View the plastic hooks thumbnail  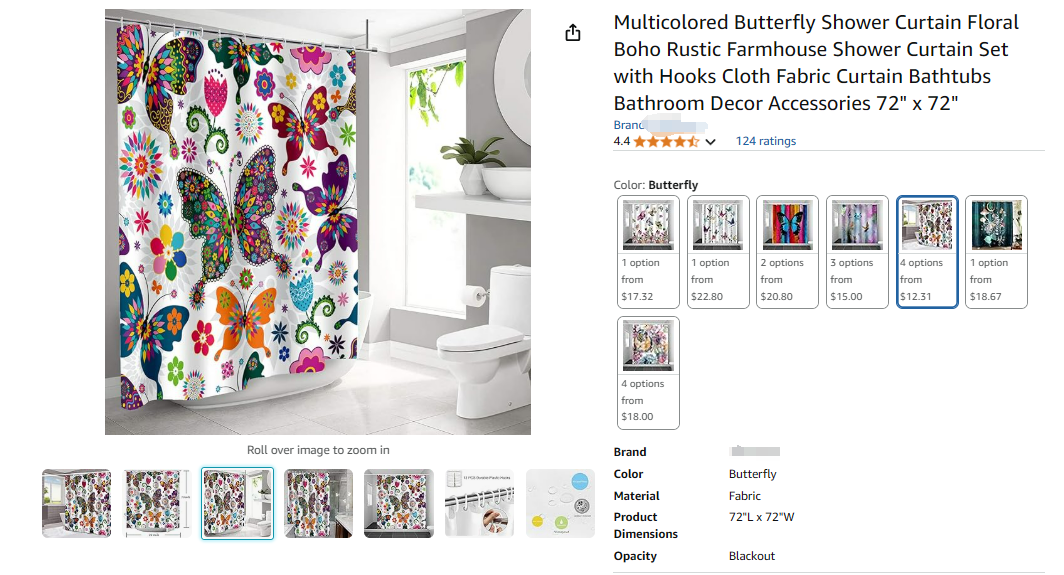point(479,504)
